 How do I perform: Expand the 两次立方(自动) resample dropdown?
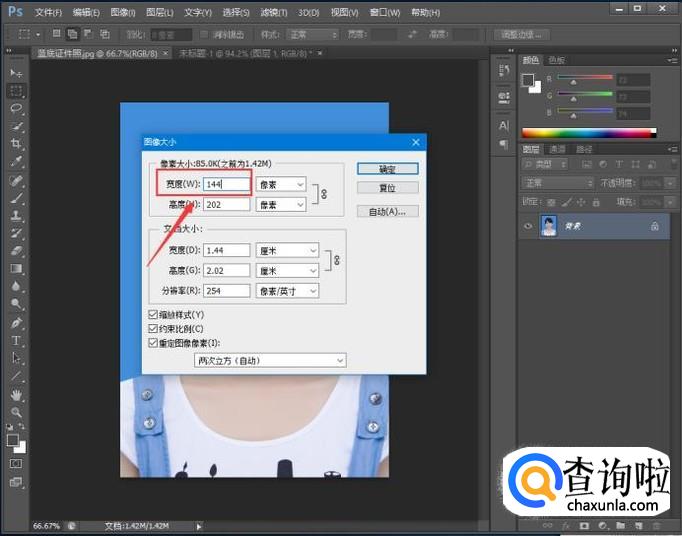pos(270,360)
